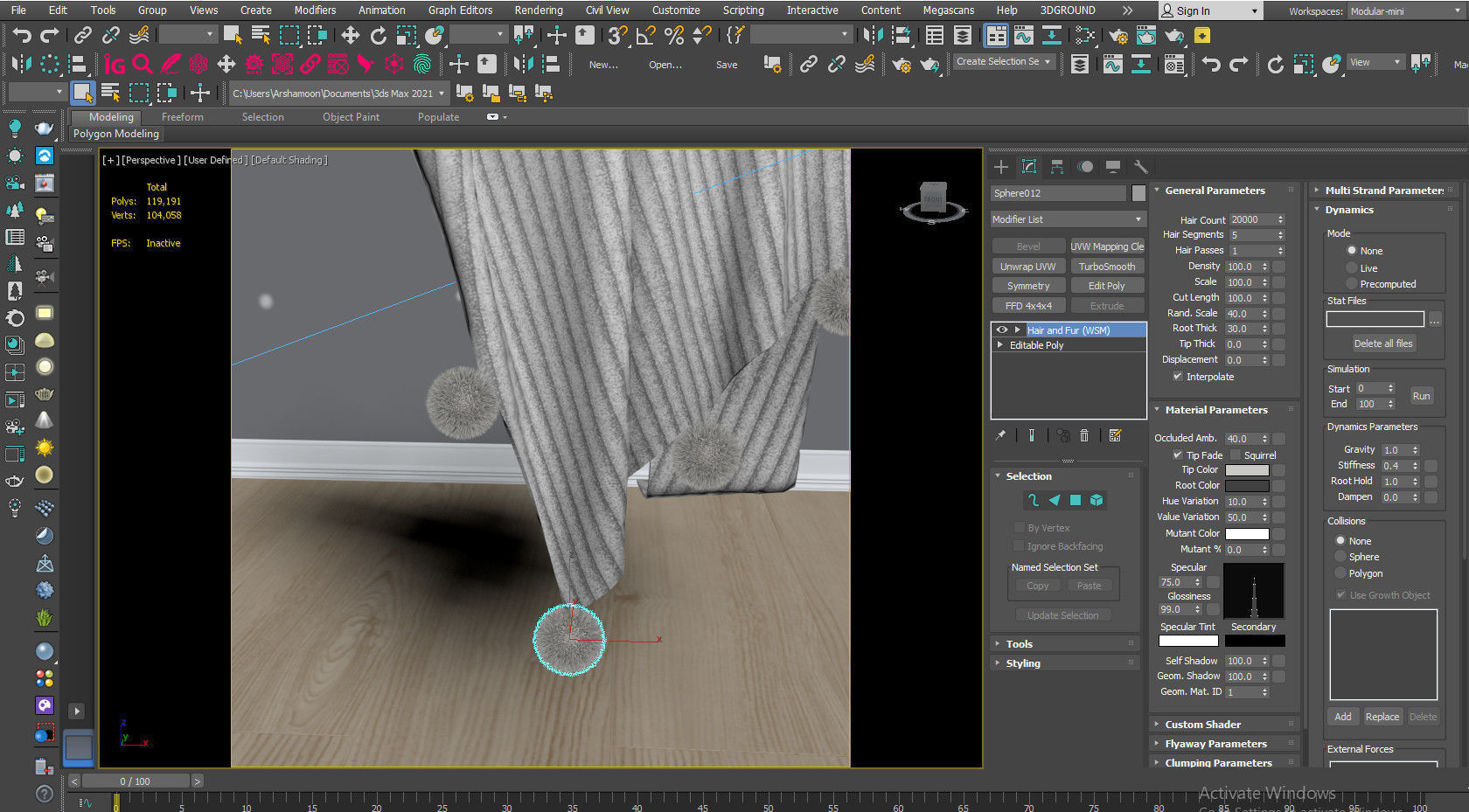Viewport: 1469px width, 812px height.
Task: Open the Workspaces Modular-mini dropdown
Action: [1406, 11]
